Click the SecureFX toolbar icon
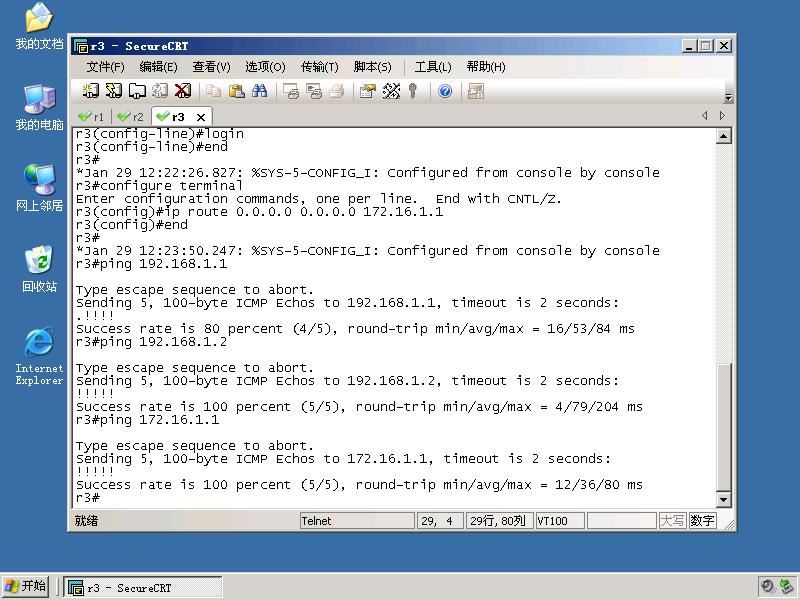The width and height of the screenshot is (800, 600). point(476,91)
